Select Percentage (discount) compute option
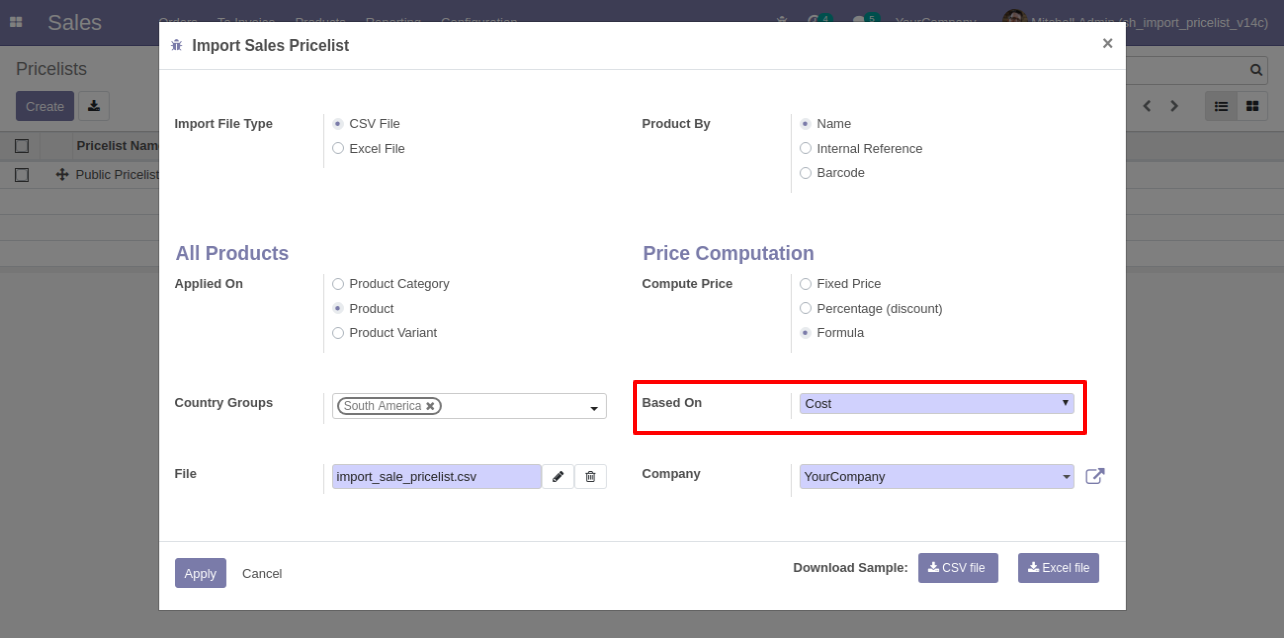Screen dimensions: 1284x638 click(806, 308)
